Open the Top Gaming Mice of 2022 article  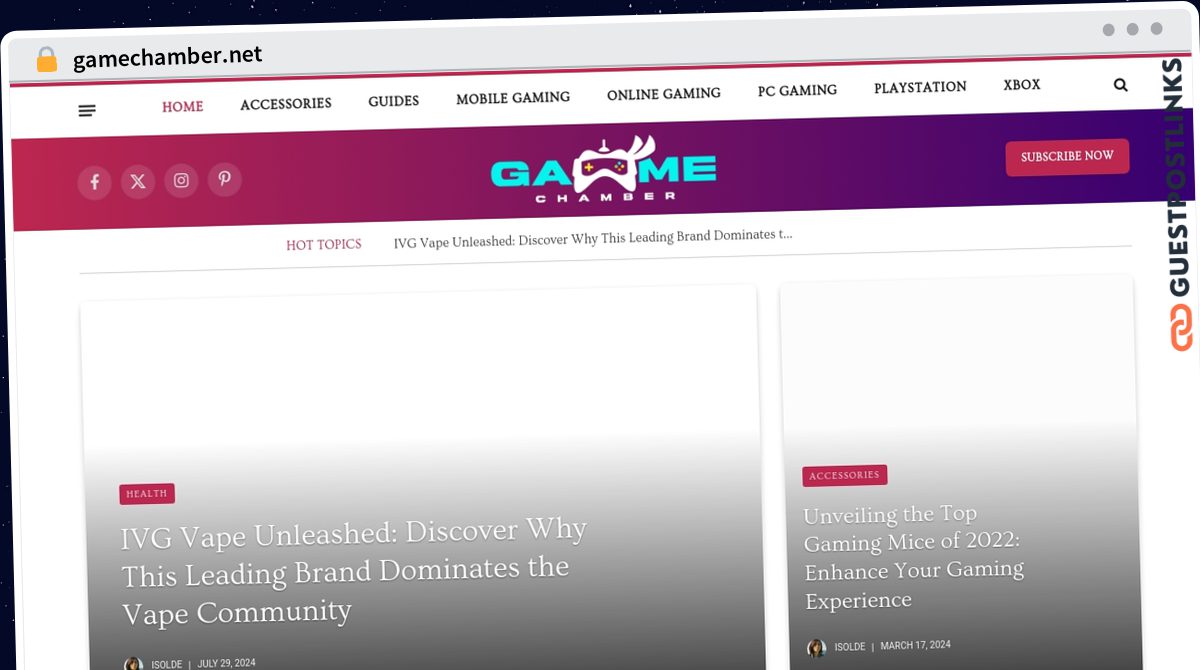click(914, 557)
